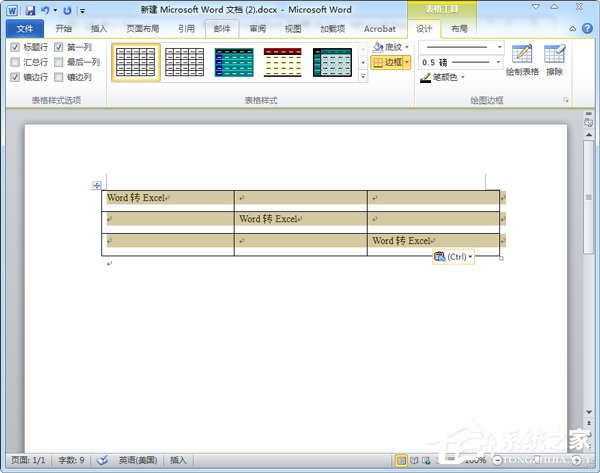
Task: Click the table move handle icon
Action: pyautogui.click(x=96, y=185)
